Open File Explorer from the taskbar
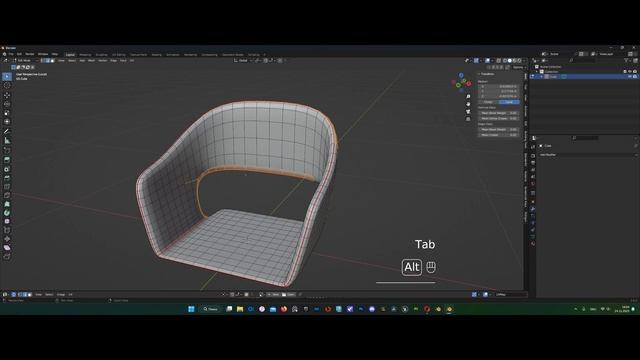Image resolution: width=640 pixels, height=360 pixels. [x=240, y=309]
